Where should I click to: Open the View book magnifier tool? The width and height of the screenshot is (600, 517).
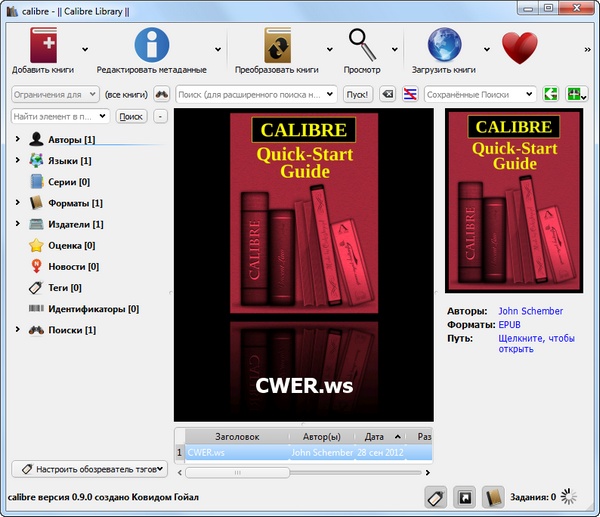[364, 46]
